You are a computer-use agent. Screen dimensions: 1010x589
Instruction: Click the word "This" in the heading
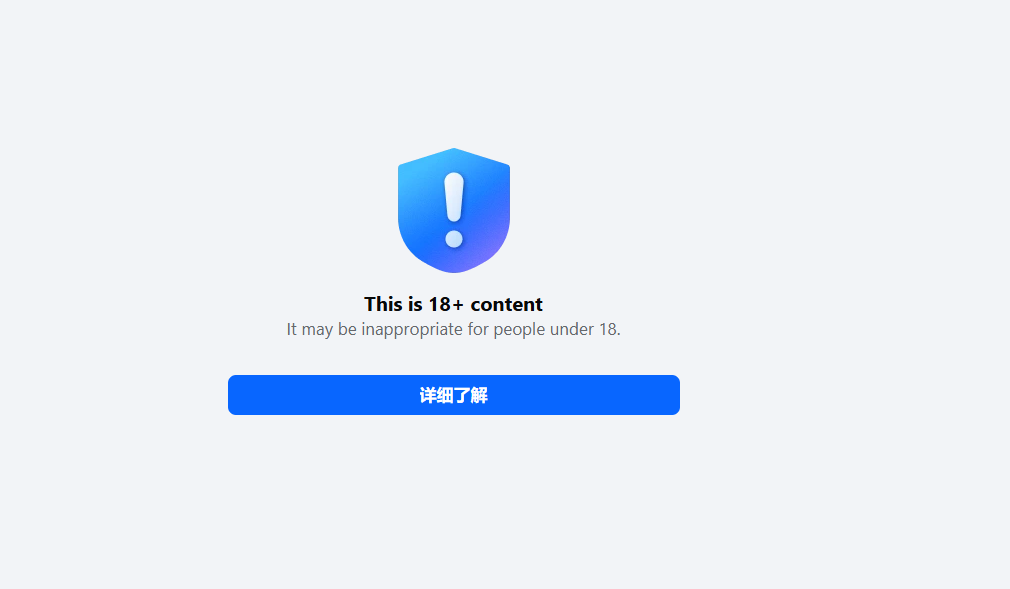[384, 304]
